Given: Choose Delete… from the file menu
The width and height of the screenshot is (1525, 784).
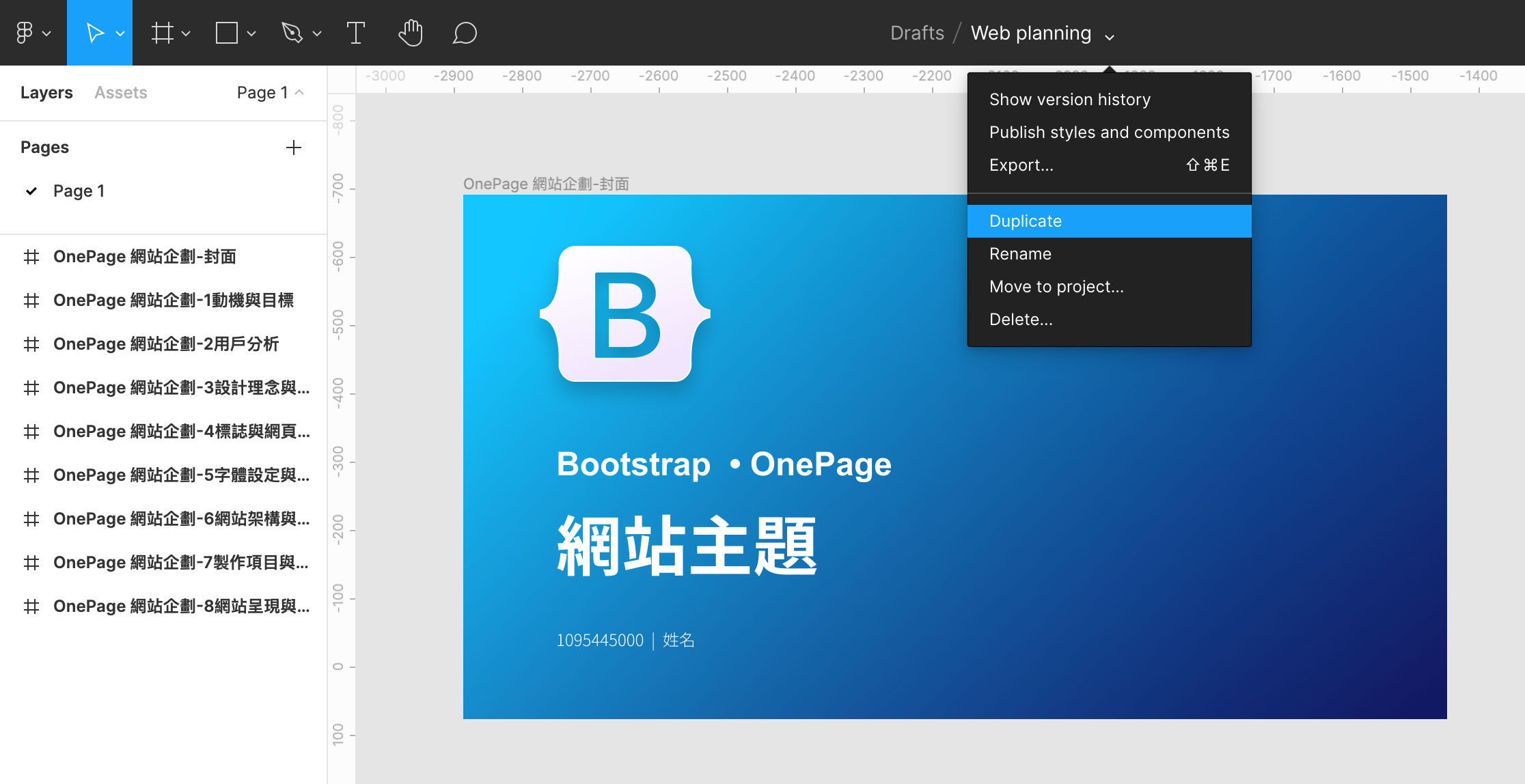Looking at the screenshot, I should tap(1110, 320).
